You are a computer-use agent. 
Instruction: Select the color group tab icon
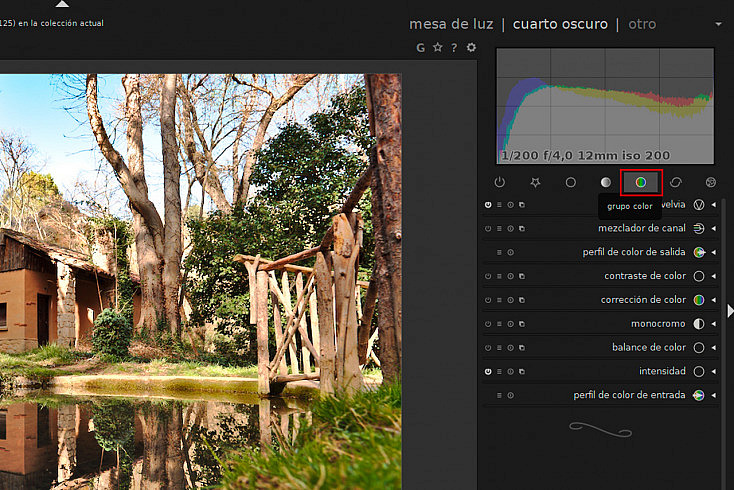(641, 182)
